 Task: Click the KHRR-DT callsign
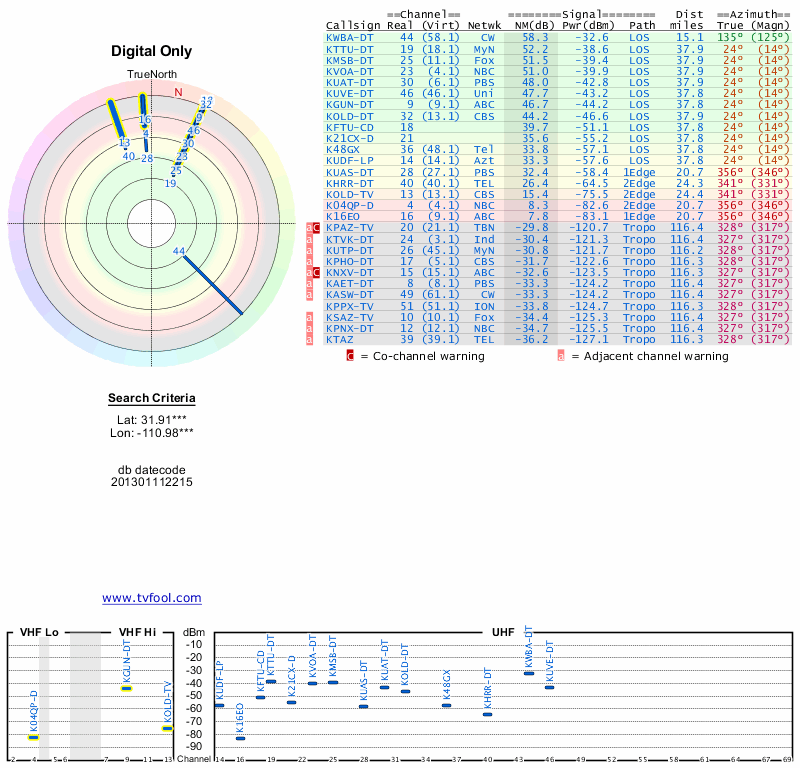[349, 184]
